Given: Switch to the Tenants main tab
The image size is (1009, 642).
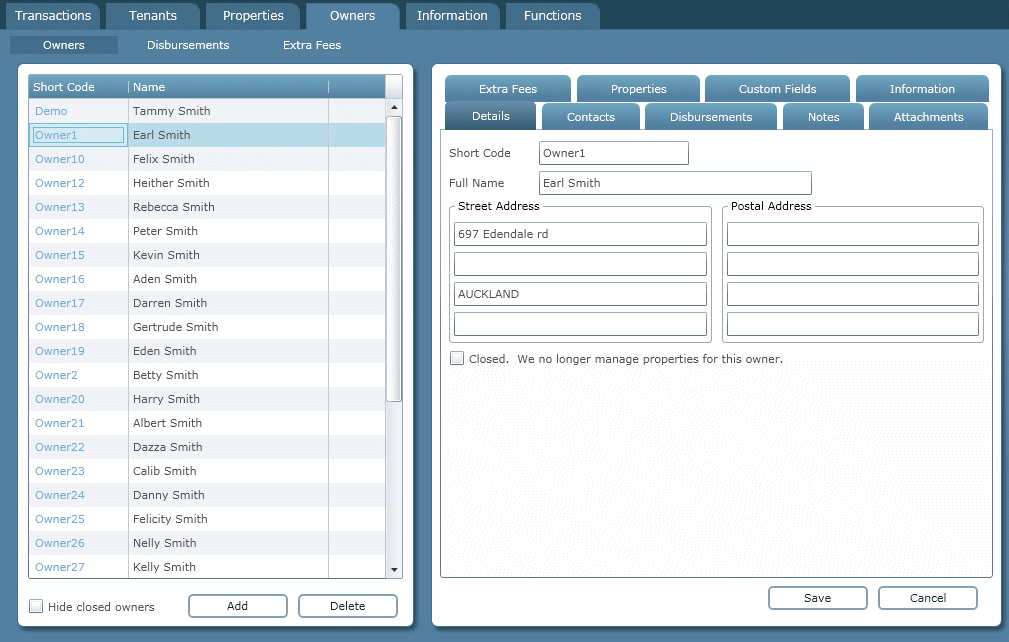Looking at the screenshot, I should (153, 15).
